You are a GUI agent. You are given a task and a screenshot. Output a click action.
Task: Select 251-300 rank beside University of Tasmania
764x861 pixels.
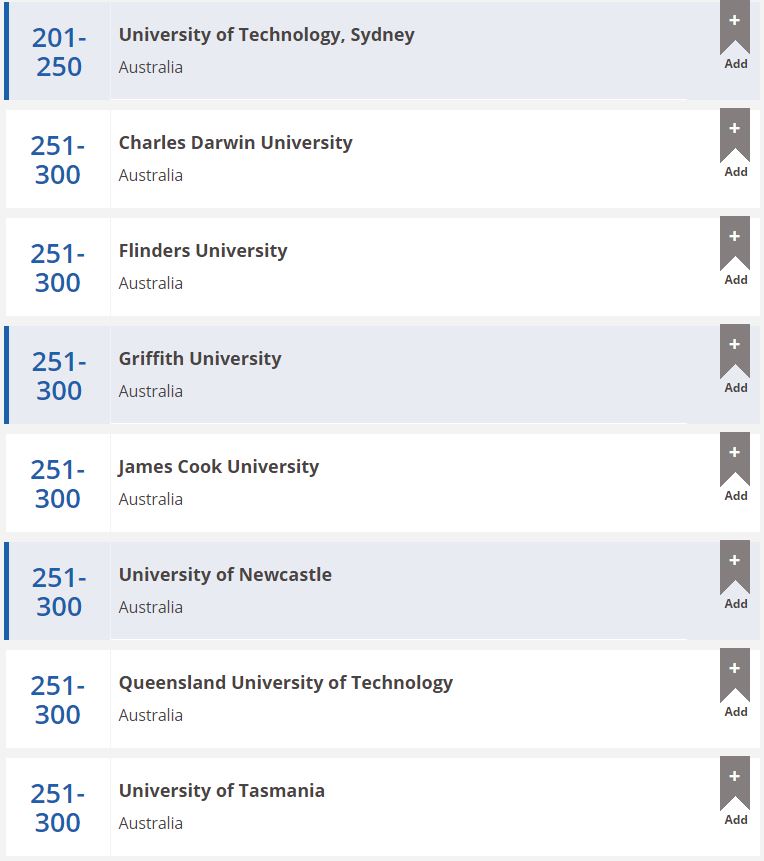click(58, 808)
